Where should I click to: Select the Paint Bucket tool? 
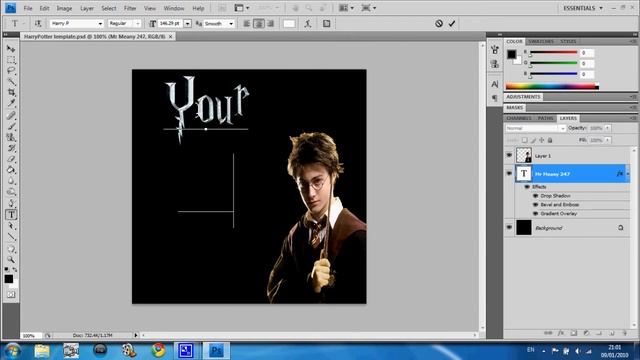tap(11, 170)
